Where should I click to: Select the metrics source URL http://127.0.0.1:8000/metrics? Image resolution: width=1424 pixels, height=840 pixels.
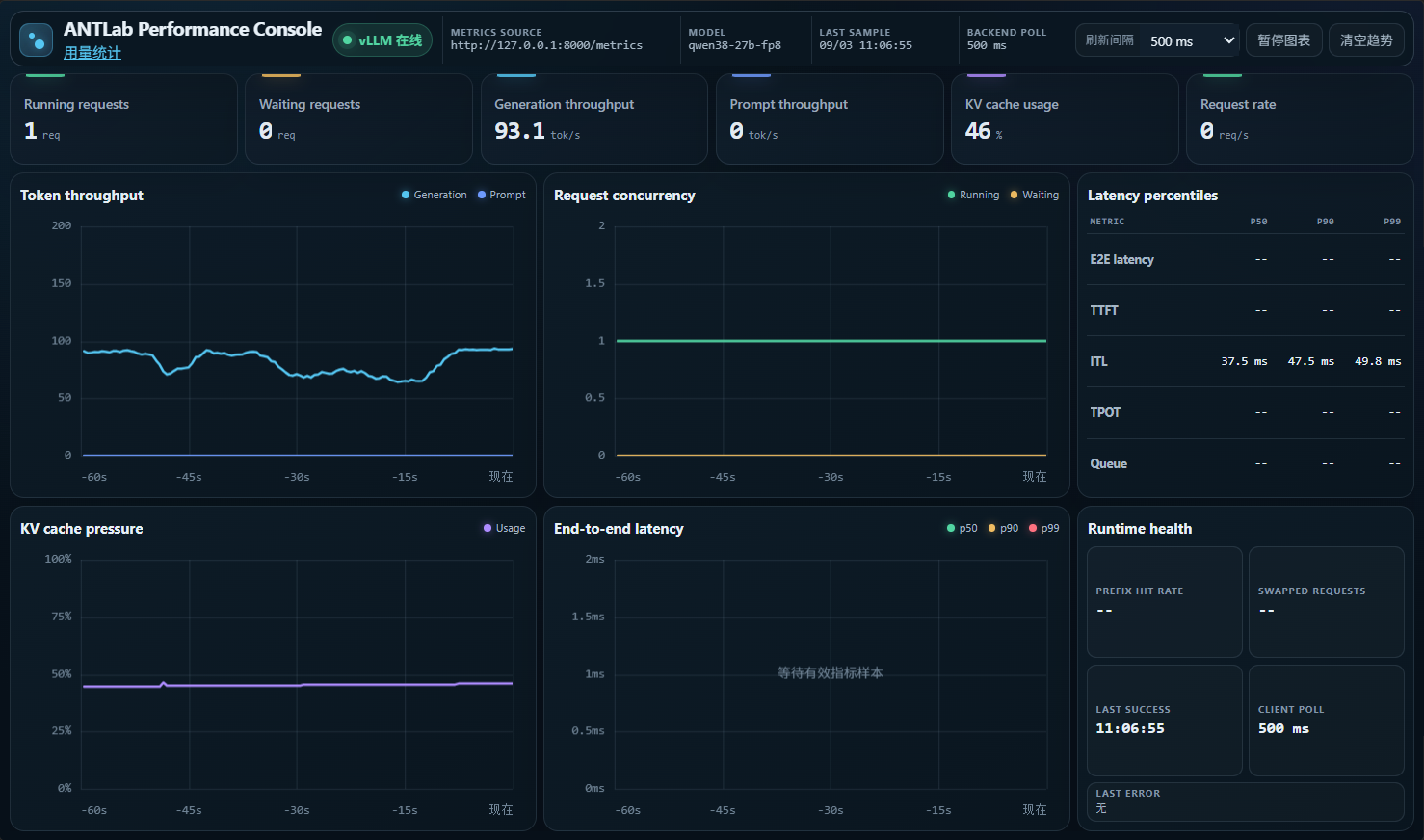pos(546,45)
